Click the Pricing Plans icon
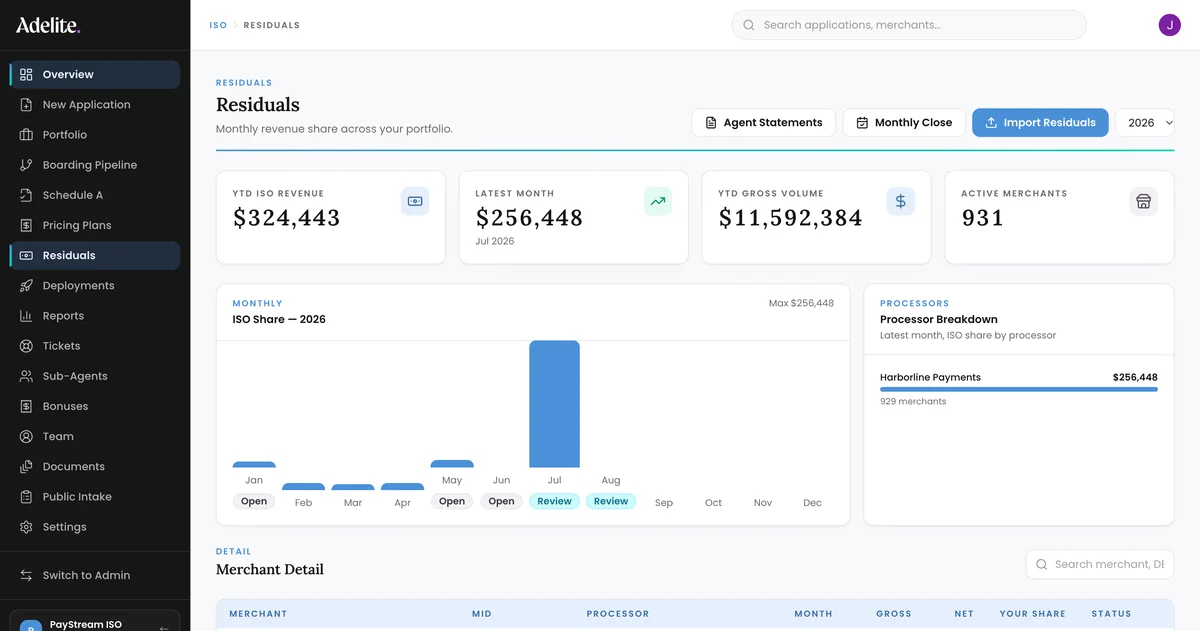 coord(26,225)
